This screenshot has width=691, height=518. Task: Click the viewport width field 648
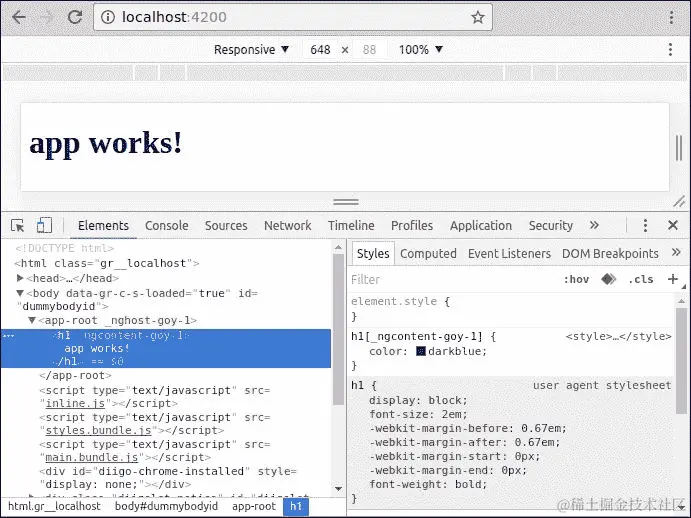click(x=320, y=49)
